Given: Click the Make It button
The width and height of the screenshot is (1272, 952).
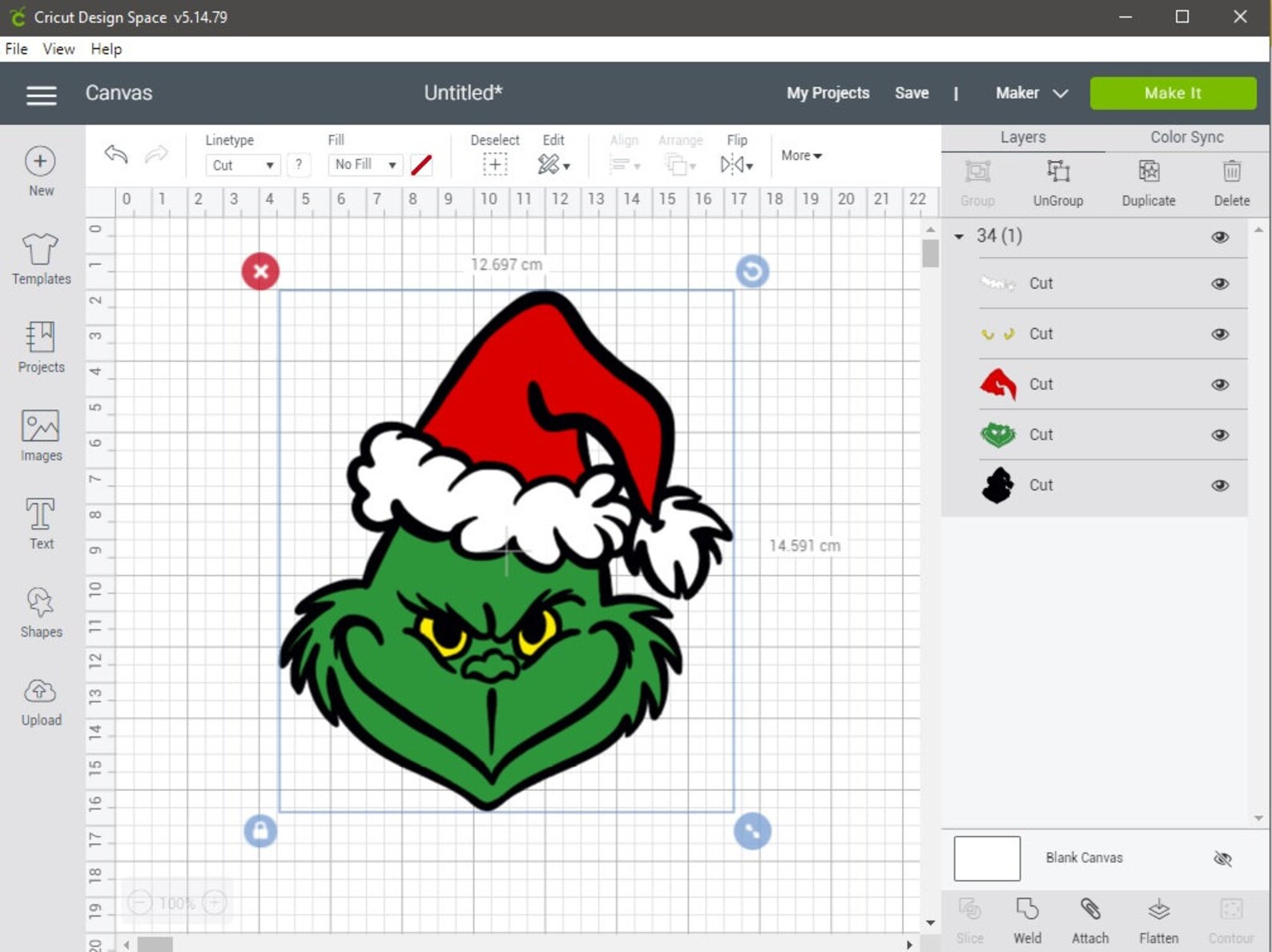Looking at the screenshot, I should (1173, 93).
